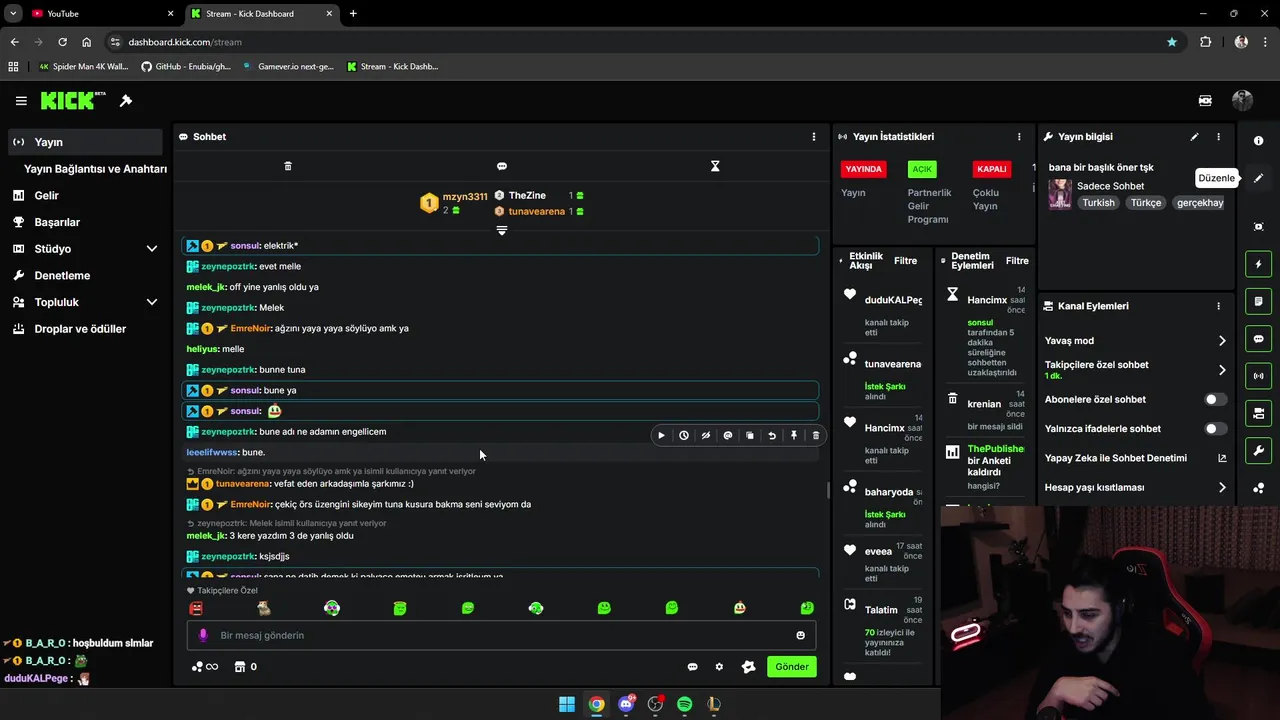Select the AÇIK green status badge

pos(922,169)
